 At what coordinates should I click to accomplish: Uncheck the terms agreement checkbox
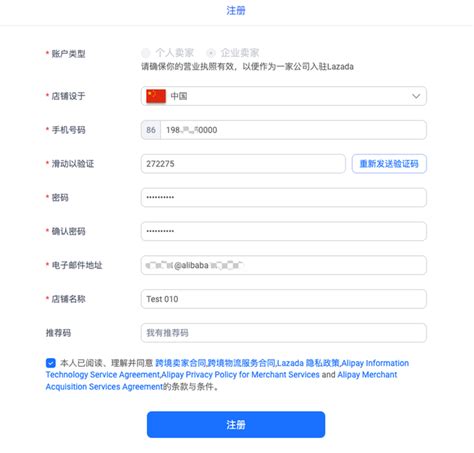(x=51, y=363)
